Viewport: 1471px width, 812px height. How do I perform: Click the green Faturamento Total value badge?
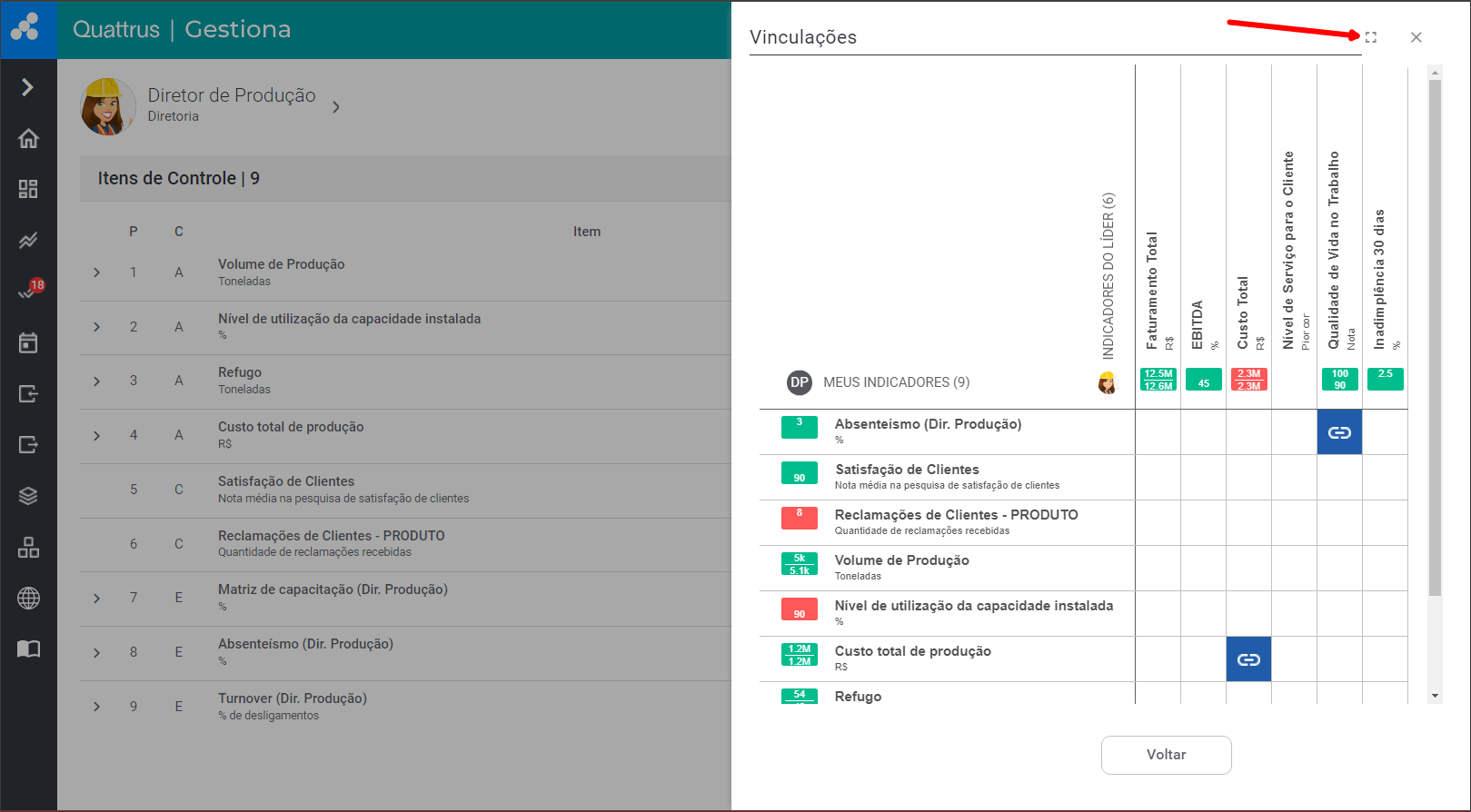click(1158, 380)
